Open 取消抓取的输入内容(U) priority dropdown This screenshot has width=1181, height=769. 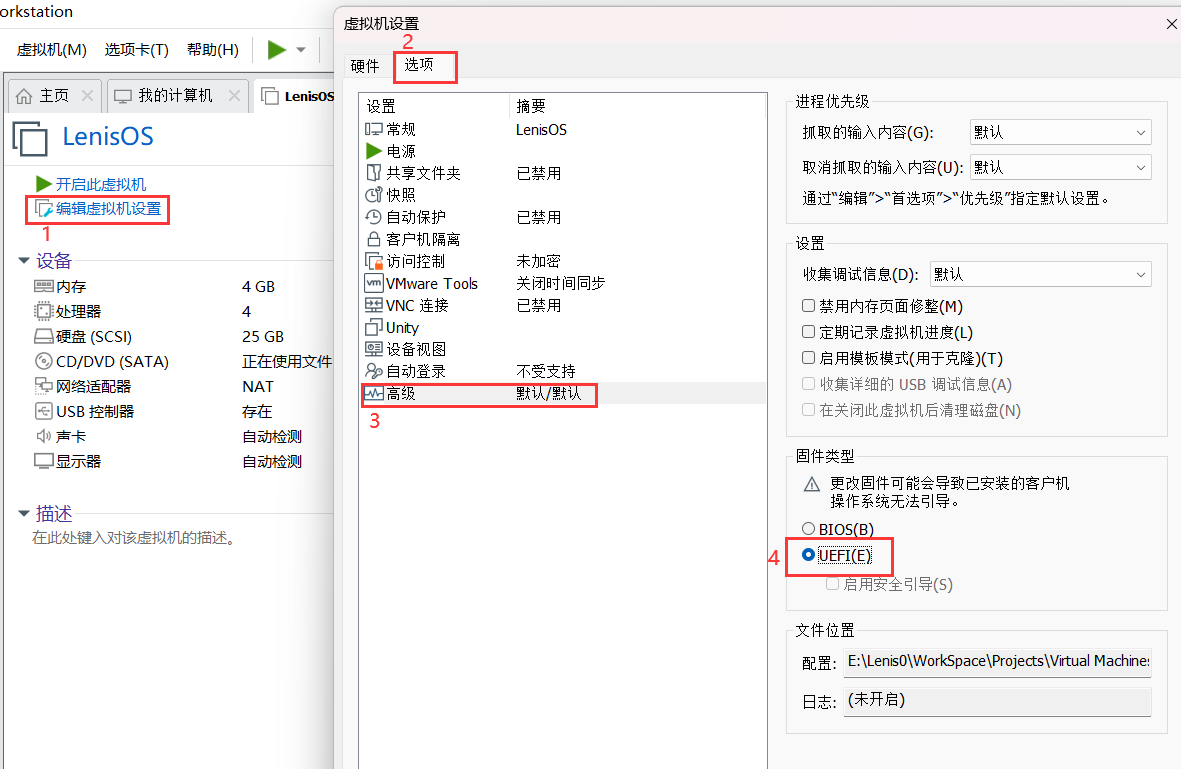(x=1060, y=167)
